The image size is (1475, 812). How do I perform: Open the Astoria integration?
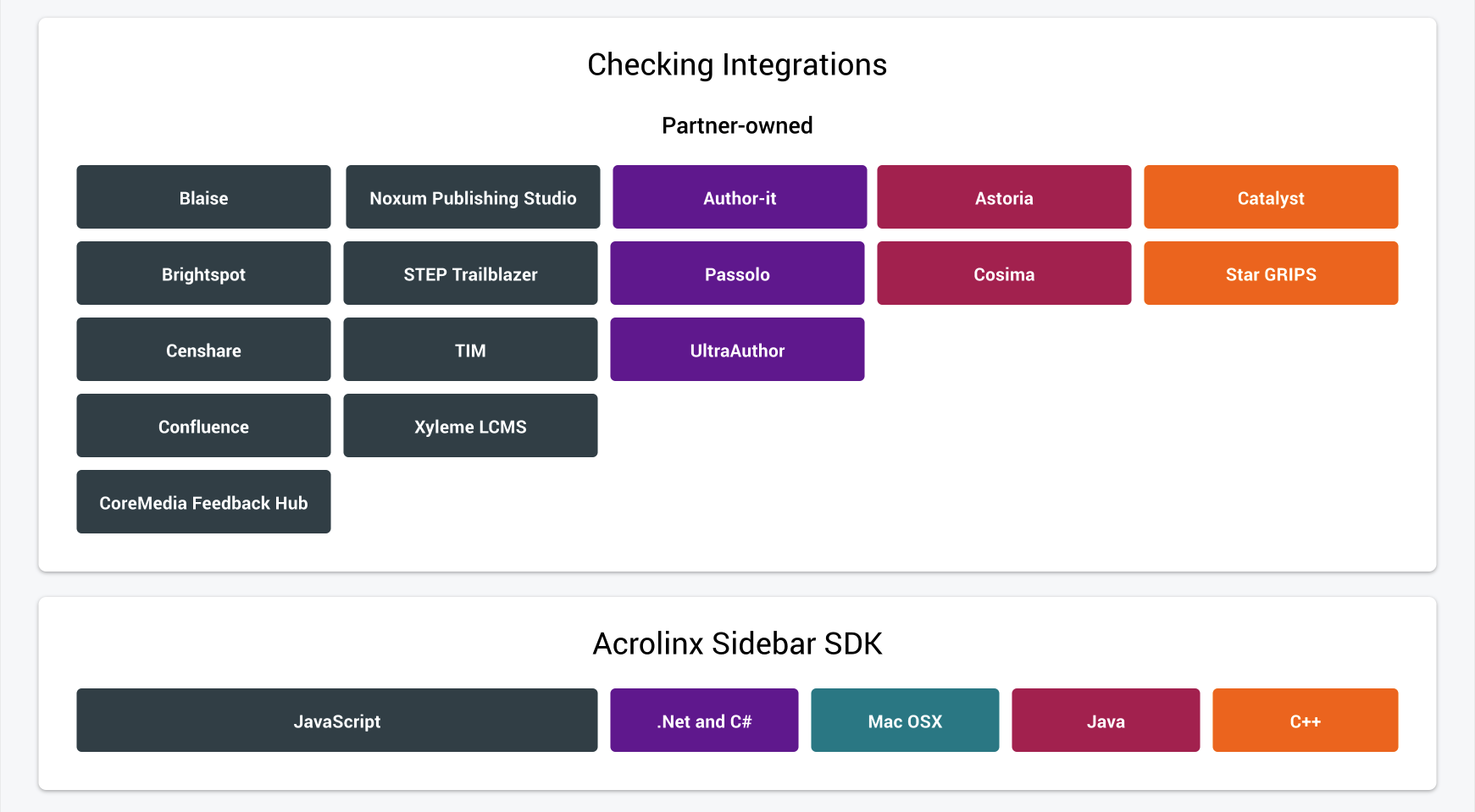[x=1004, y=196]
